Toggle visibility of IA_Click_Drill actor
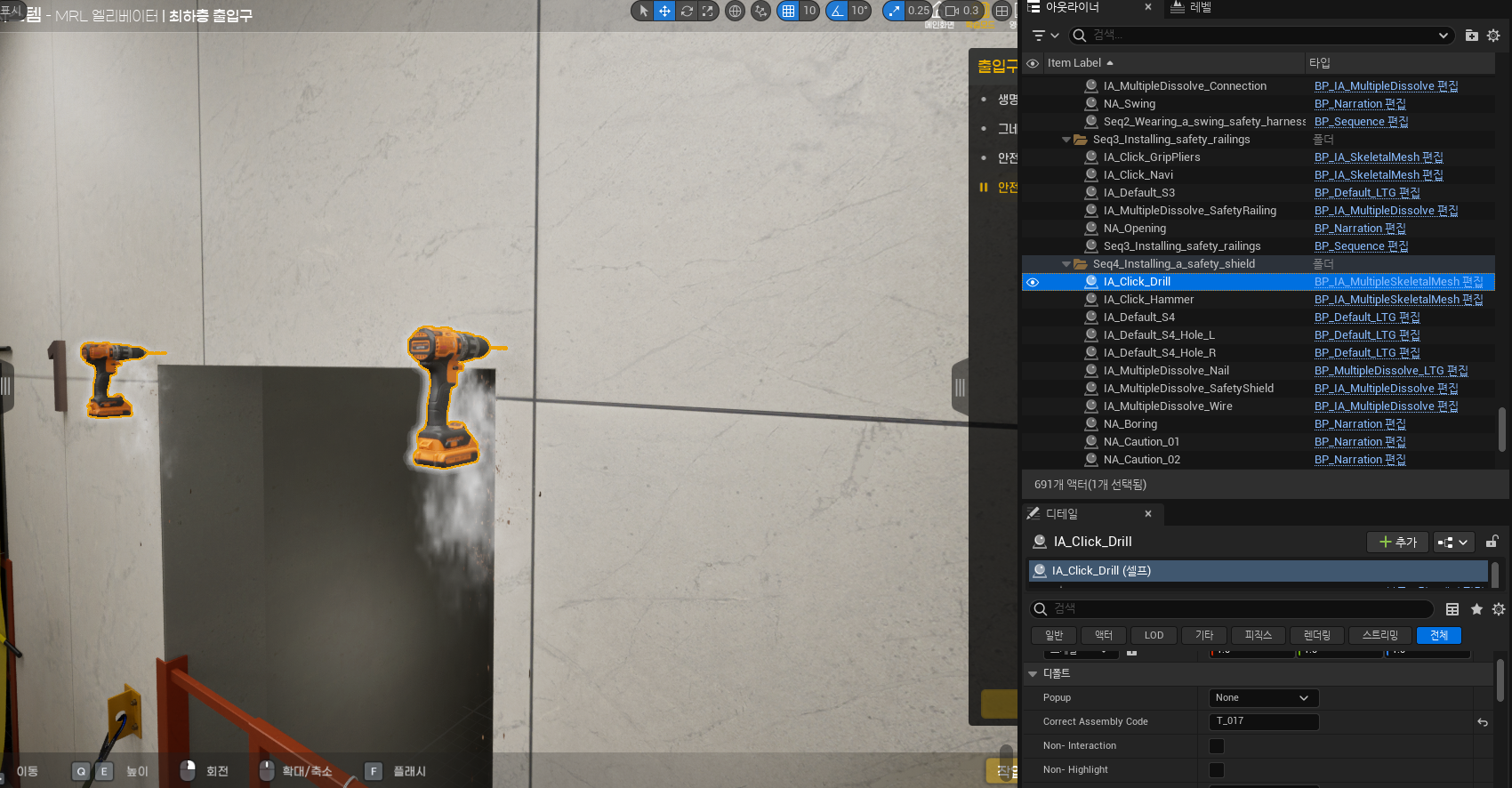1512x788 pixels. pos(1033,282)
